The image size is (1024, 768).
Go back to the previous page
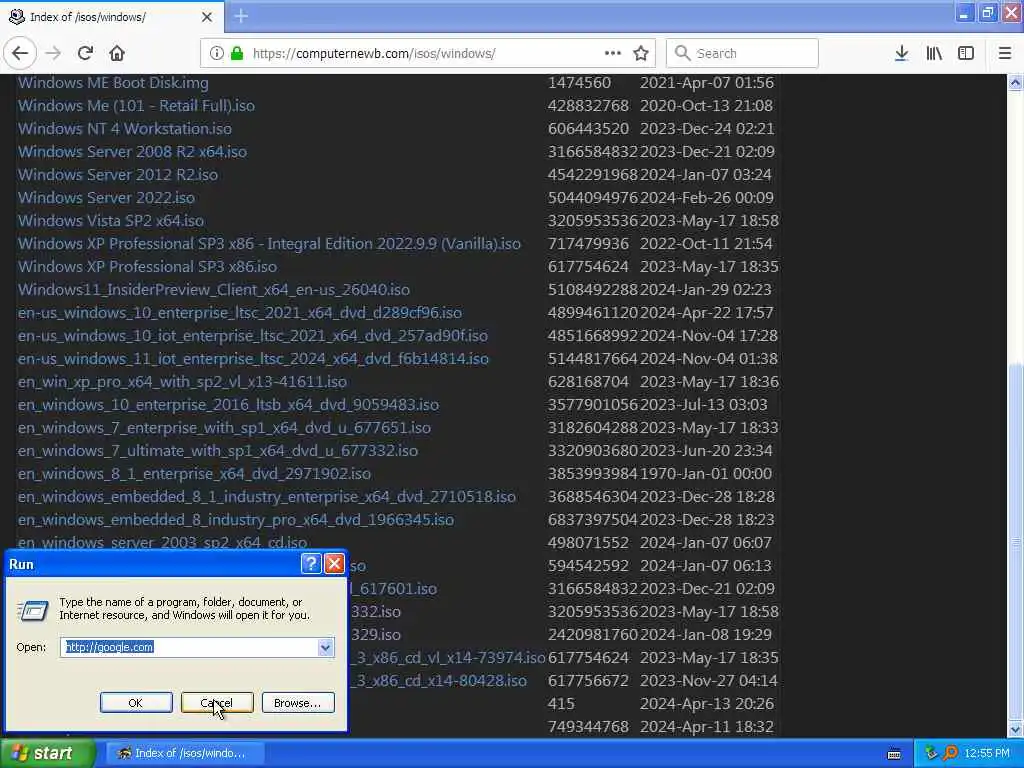(x=20, y=54)
